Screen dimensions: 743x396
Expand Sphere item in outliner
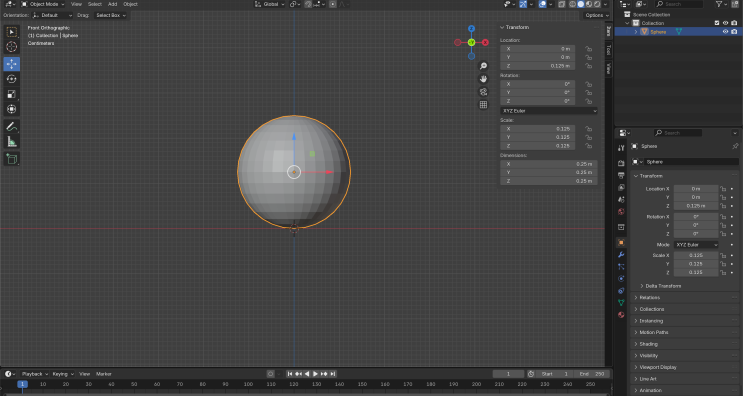[x=636, y=32]
